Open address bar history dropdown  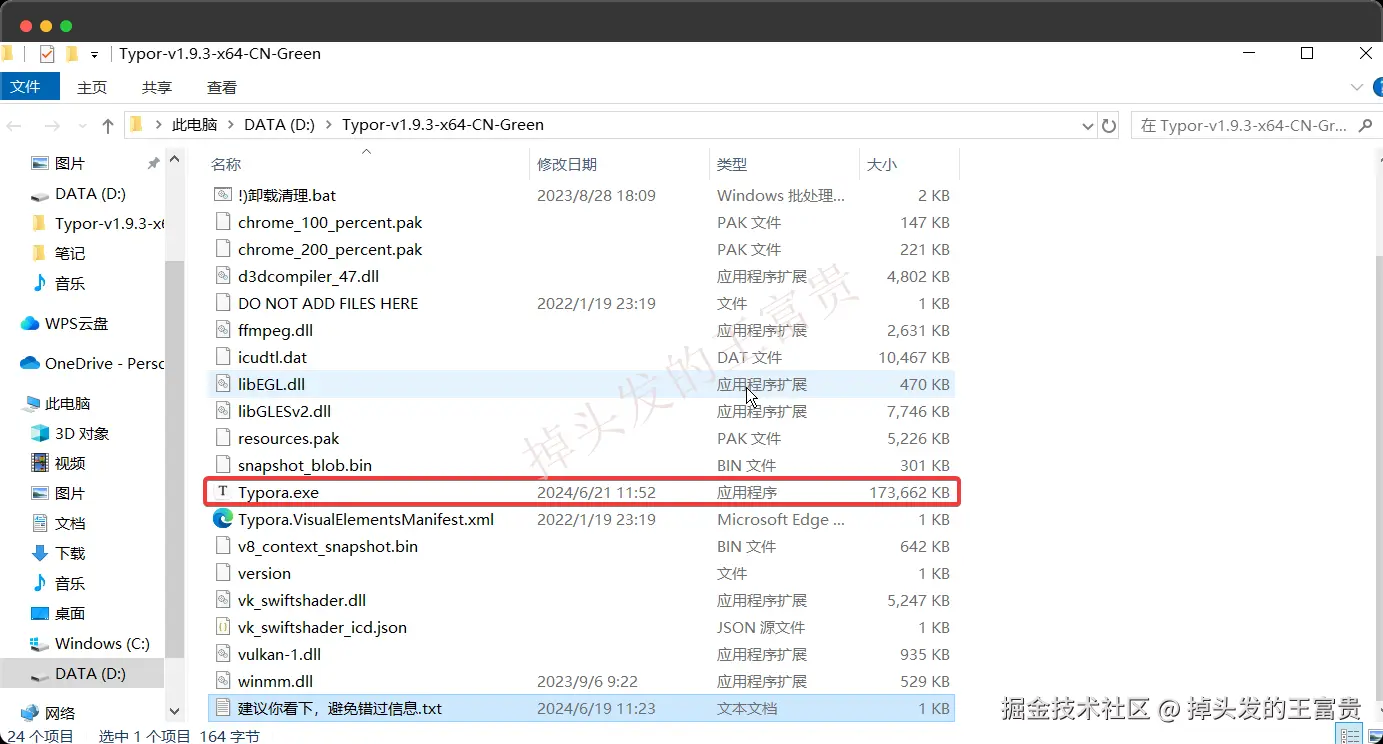[x=1088, y=126]
